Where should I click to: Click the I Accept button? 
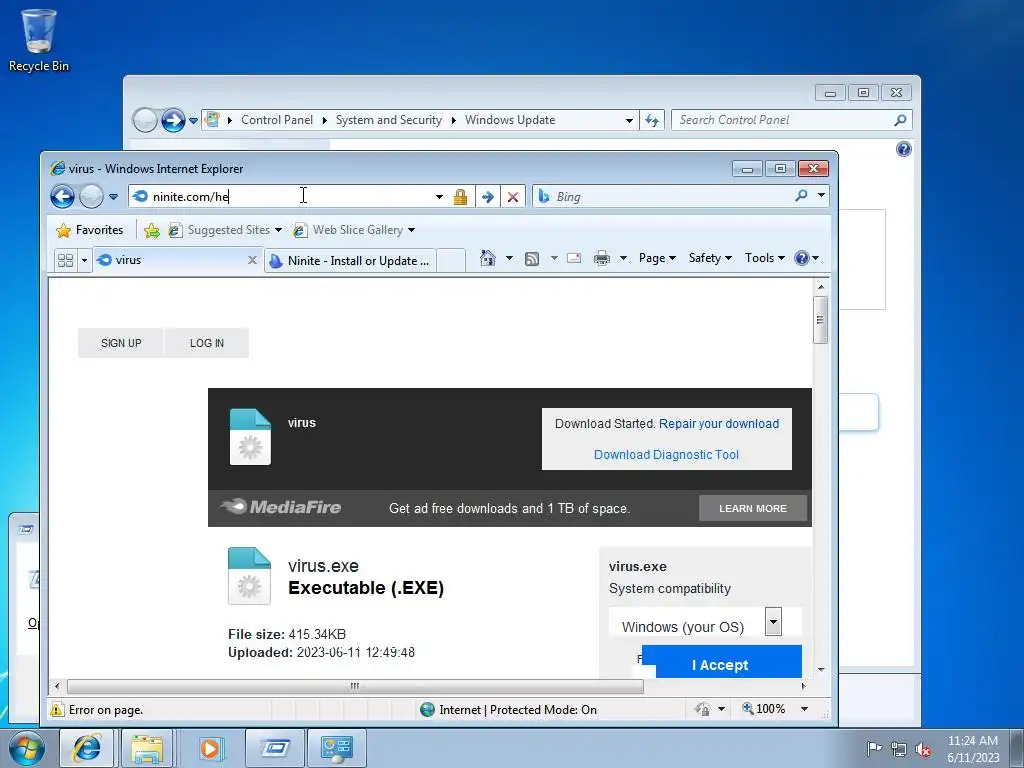click(720, 663)
